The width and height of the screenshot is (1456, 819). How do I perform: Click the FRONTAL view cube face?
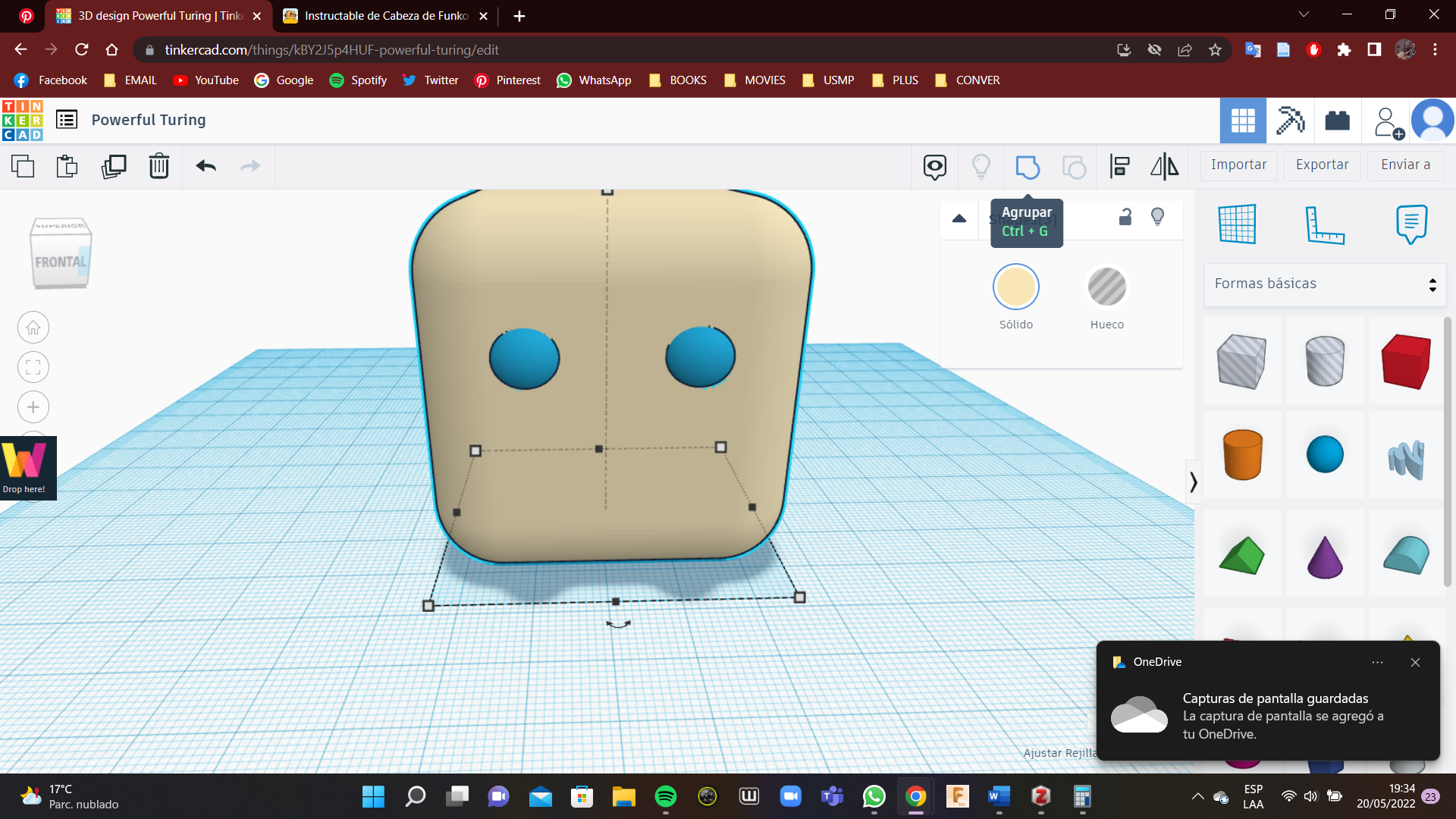pyautogui.click(x=60, y=262)
